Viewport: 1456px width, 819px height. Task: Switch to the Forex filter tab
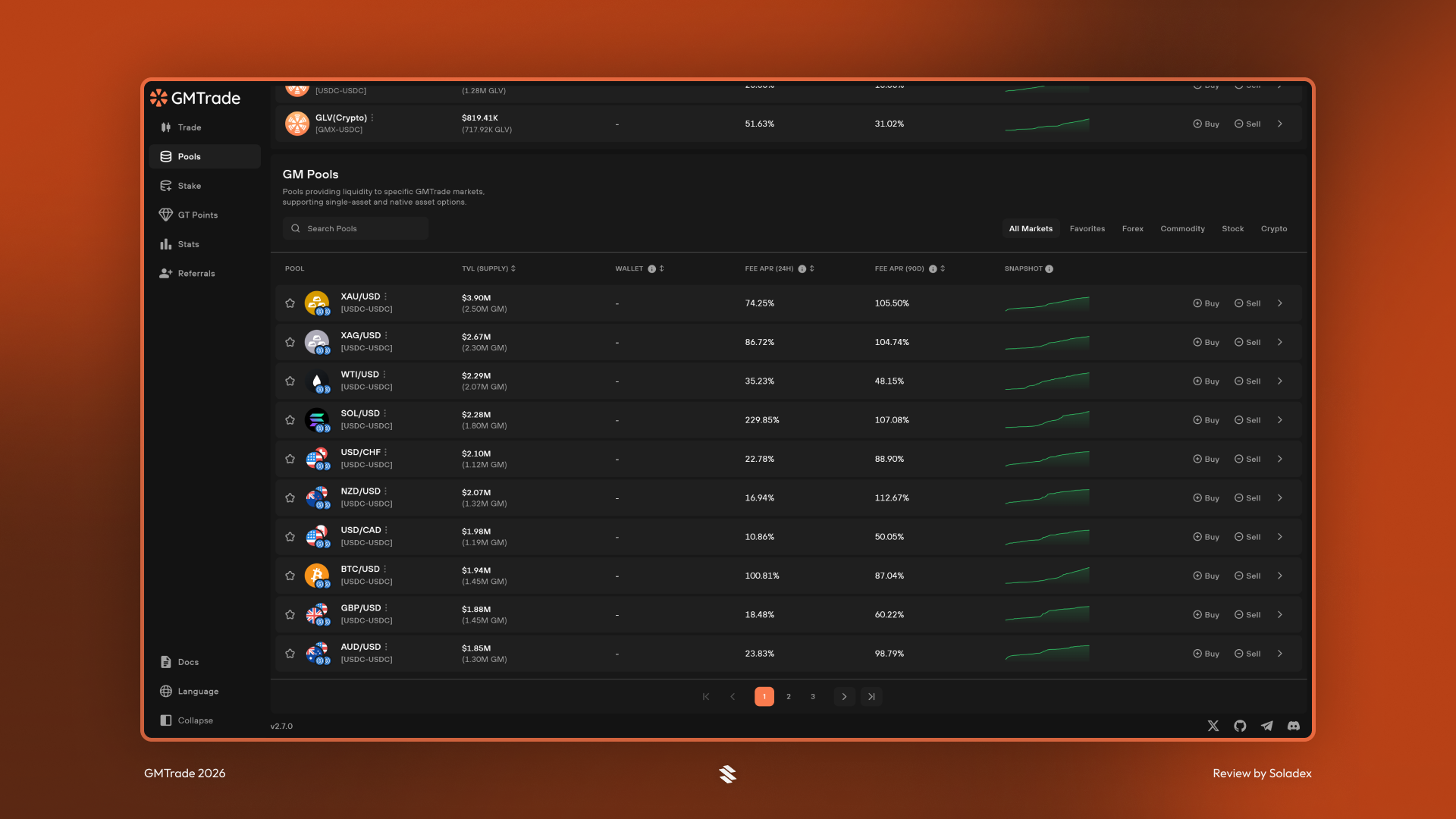pos(1132,228)
